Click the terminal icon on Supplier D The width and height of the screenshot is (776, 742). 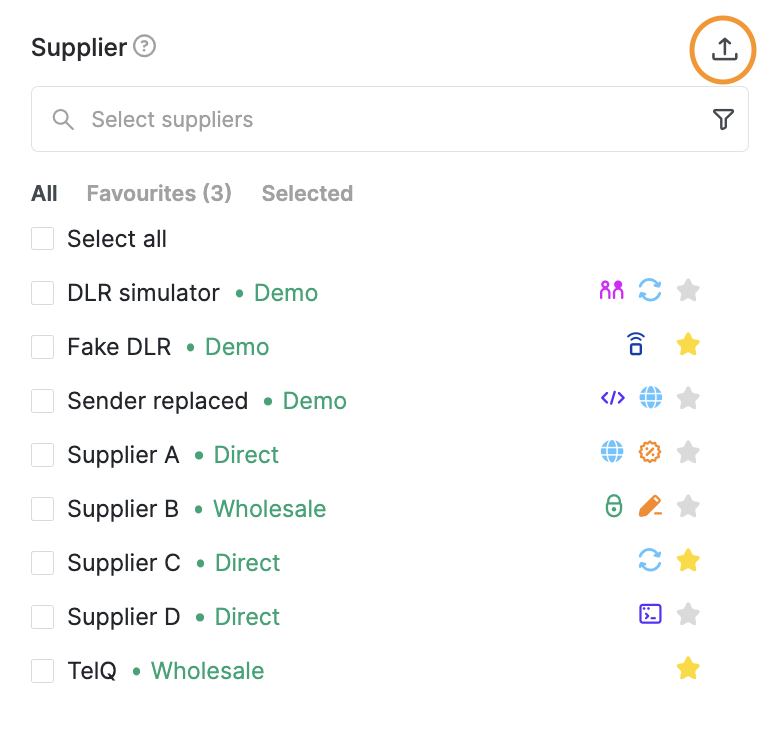coord(650,614)
